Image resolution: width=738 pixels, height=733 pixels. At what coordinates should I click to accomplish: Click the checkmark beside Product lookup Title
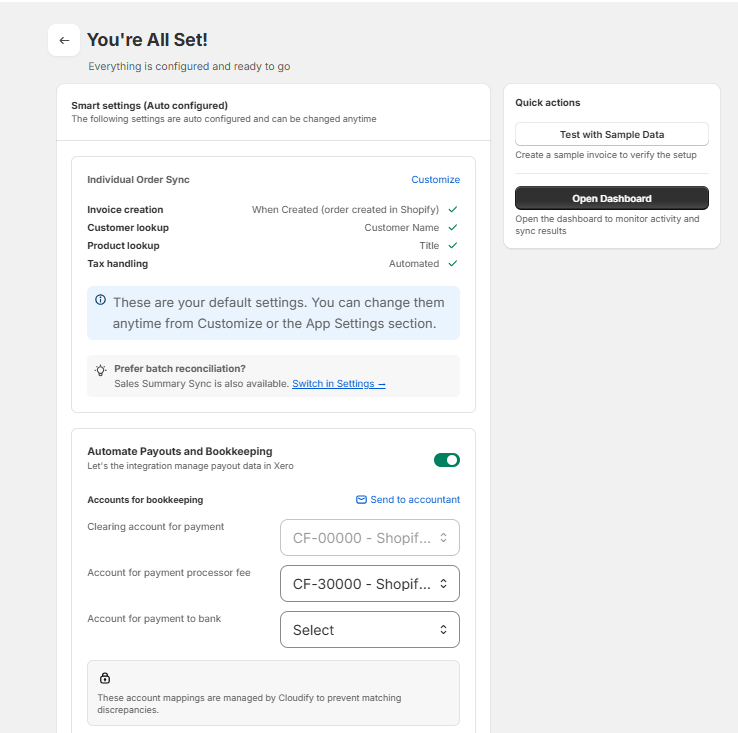[453, 246]
